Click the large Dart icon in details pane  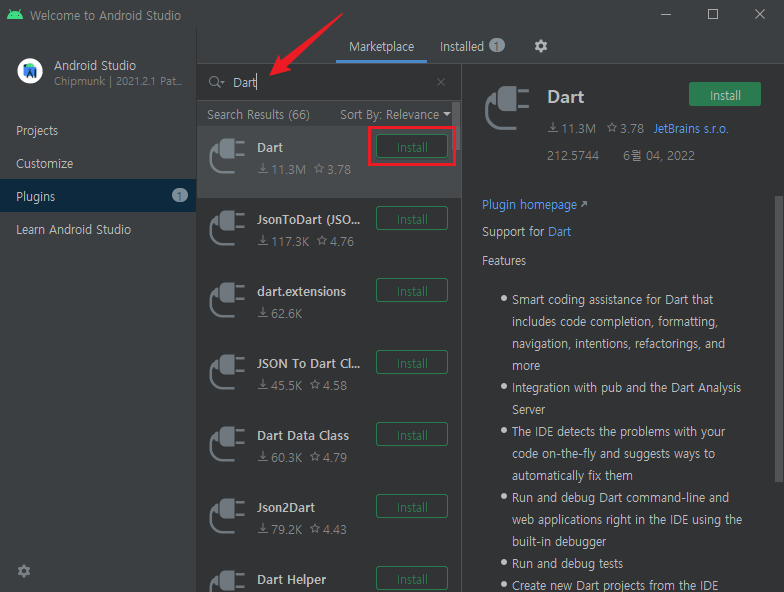point(508,108)
